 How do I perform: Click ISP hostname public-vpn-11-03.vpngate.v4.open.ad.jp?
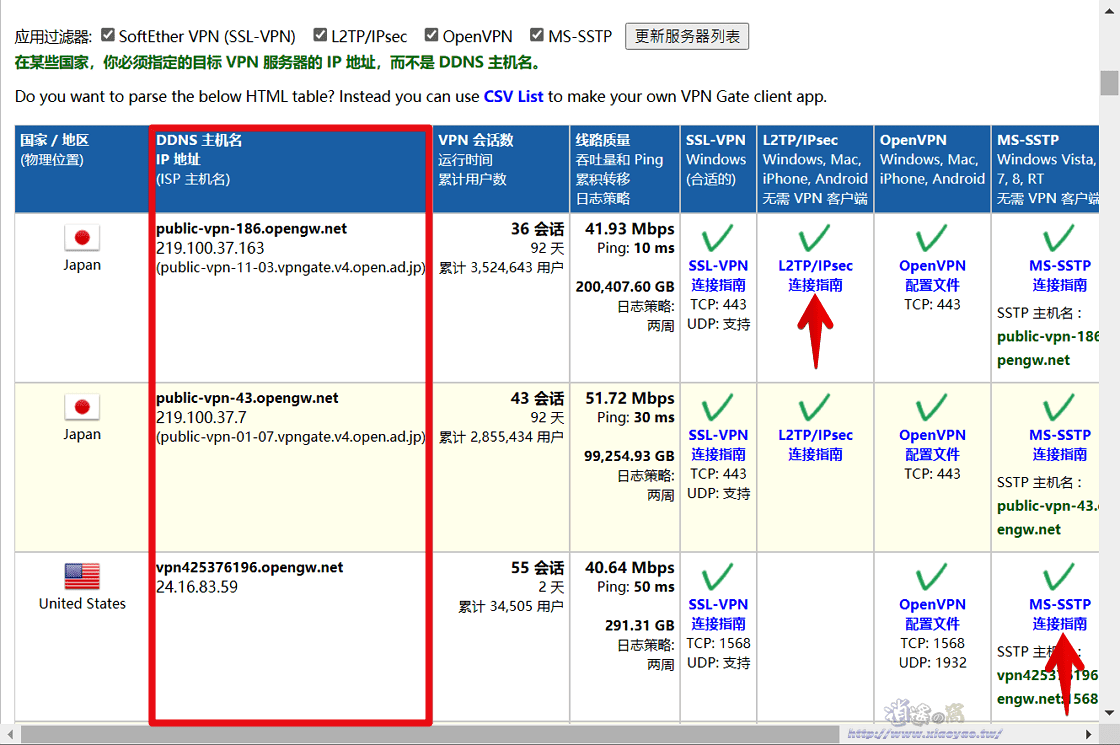(x=291, y=267)
